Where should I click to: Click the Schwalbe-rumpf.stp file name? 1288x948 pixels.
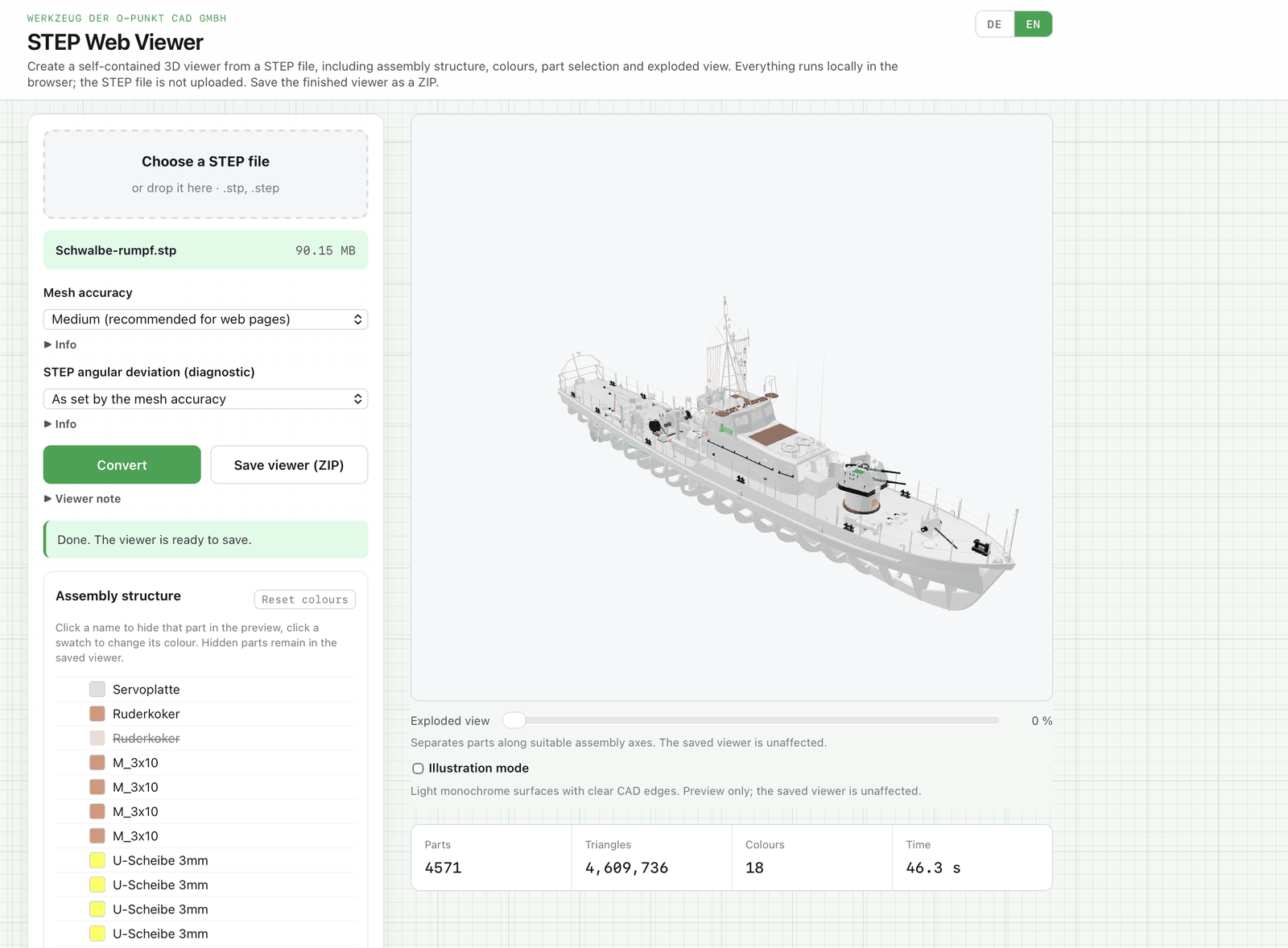(x=116, y=250)
